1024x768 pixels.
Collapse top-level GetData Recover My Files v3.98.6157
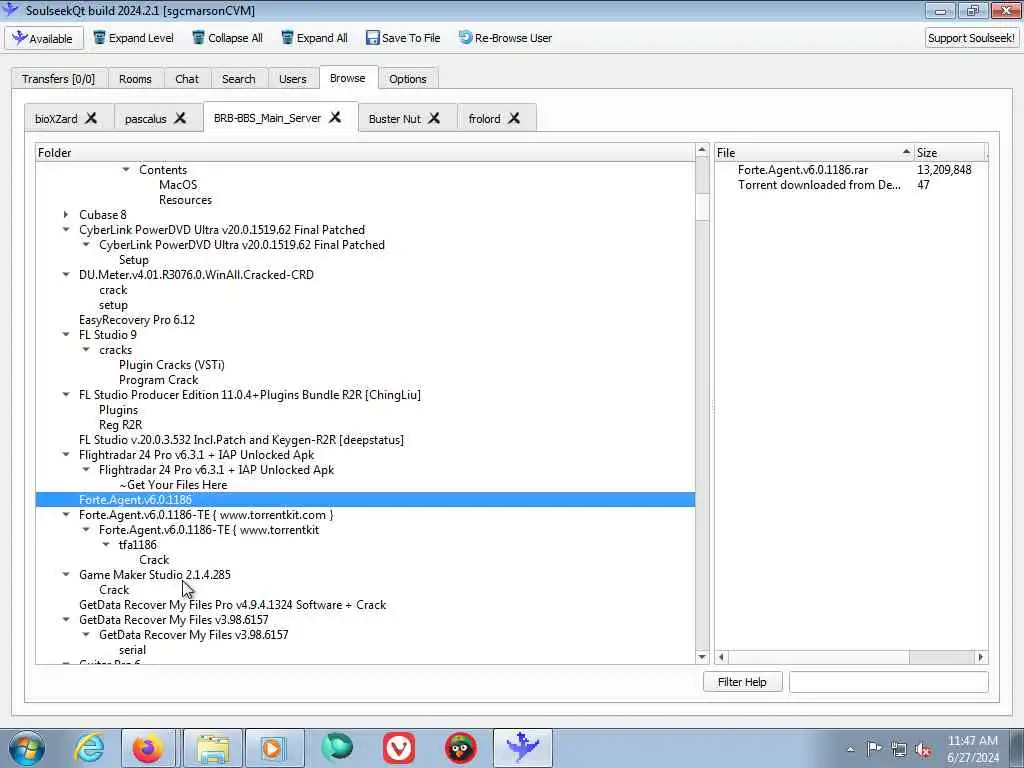(65, 620)
